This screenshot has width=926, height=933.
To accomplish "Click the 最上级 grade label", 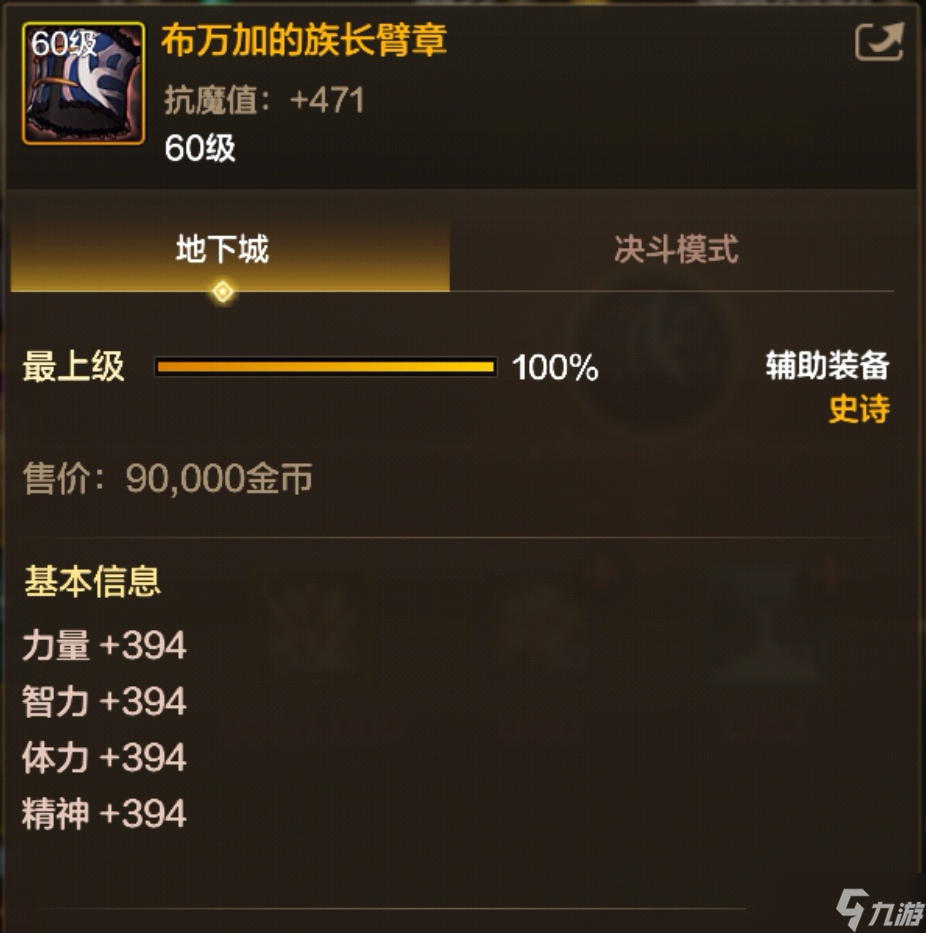I will [x=73, y=367].
